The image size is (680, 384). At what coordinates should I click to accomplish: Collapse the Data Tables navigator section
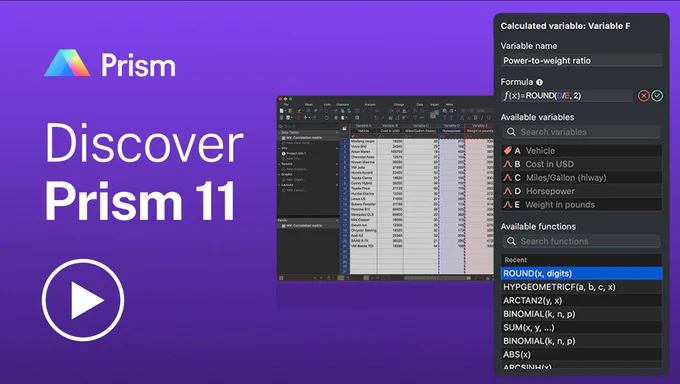[x=279, y=132]
